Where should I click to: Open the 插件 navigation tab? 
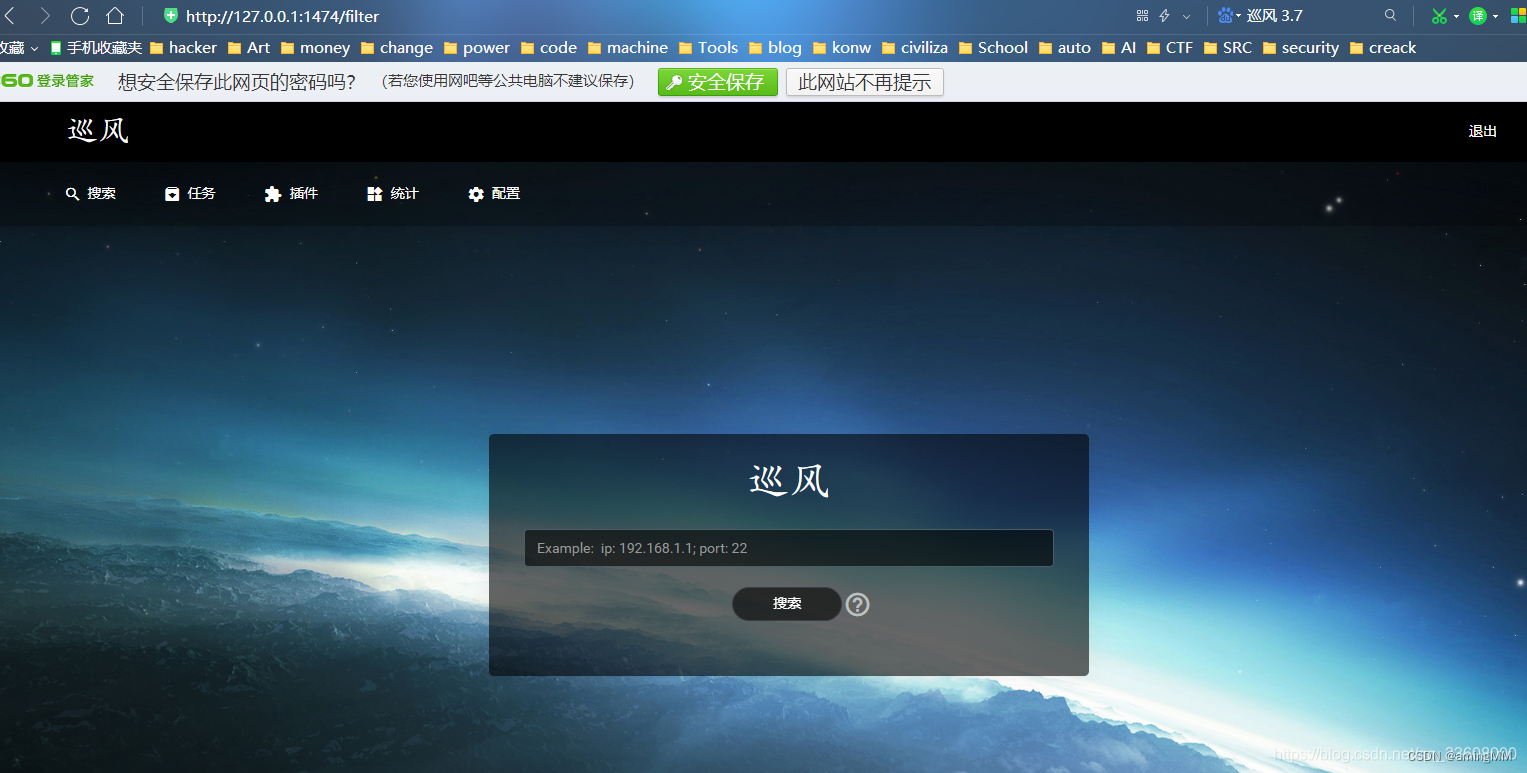291,193
